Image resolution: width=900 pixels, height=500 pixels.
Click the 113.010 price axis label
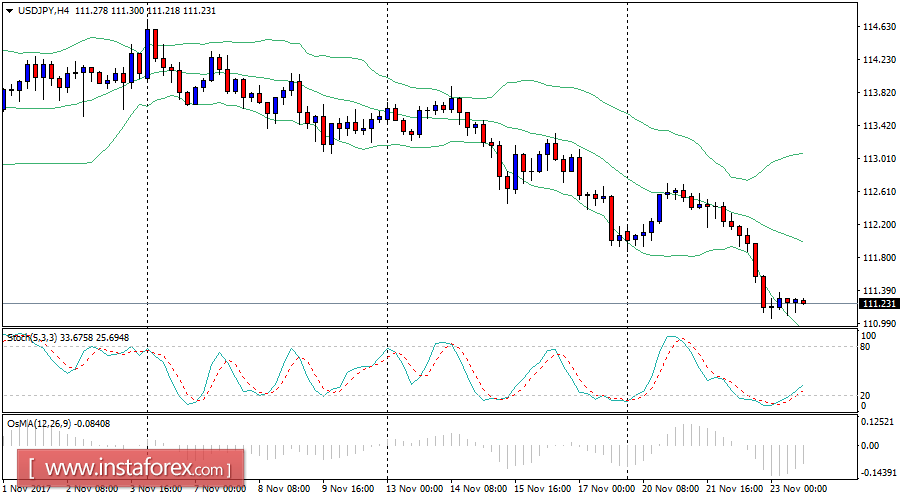(879, 159)
